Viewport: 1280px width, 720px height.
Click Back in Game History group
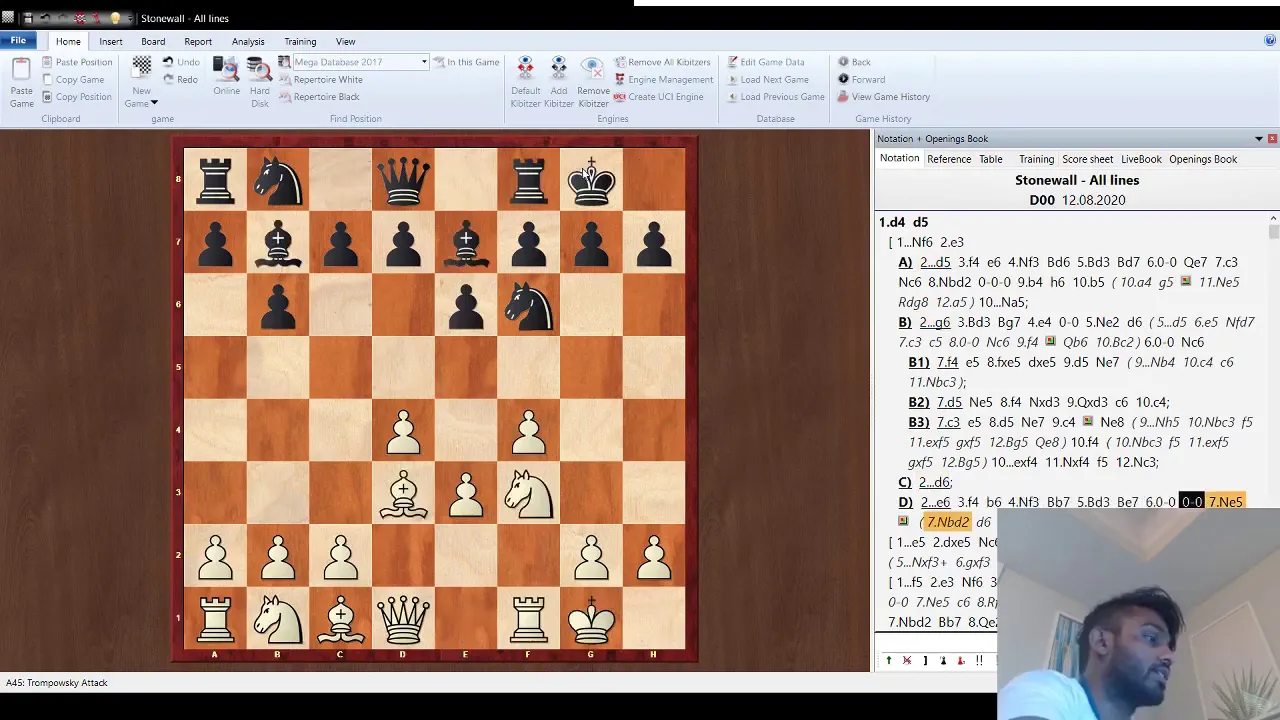coord(854,62)
